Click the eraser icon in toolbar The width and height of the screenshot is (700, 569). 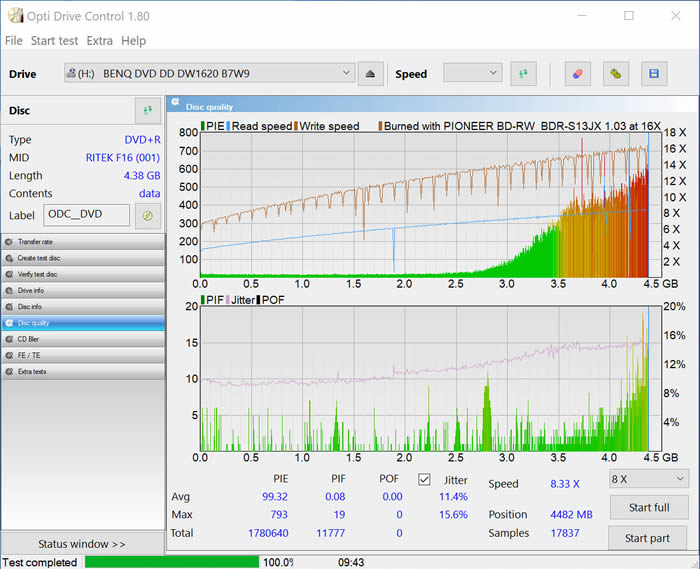click(x=577, y=73)
